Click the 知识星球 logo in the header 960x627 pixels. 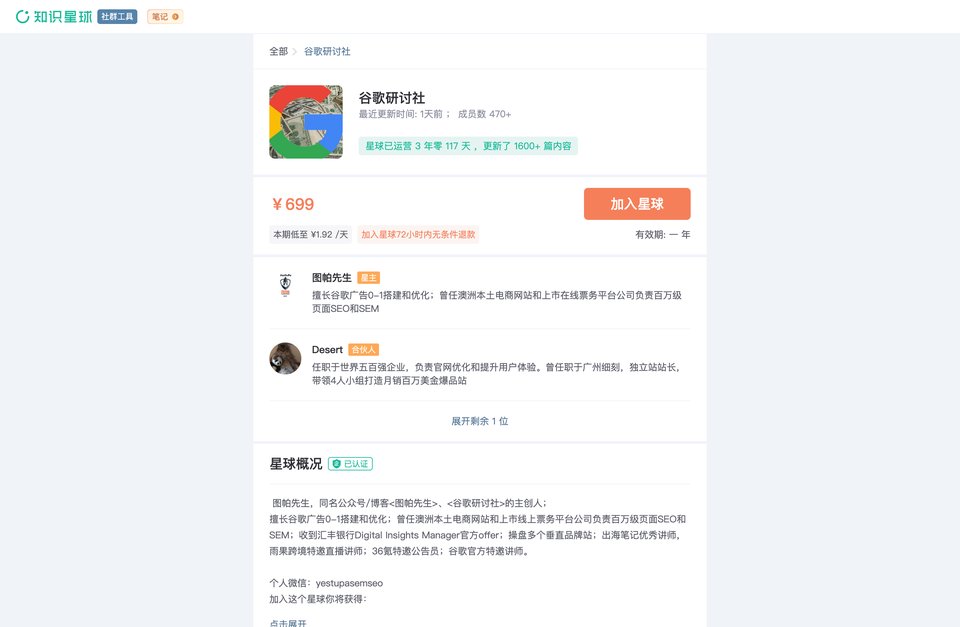[x=54, y=17]
